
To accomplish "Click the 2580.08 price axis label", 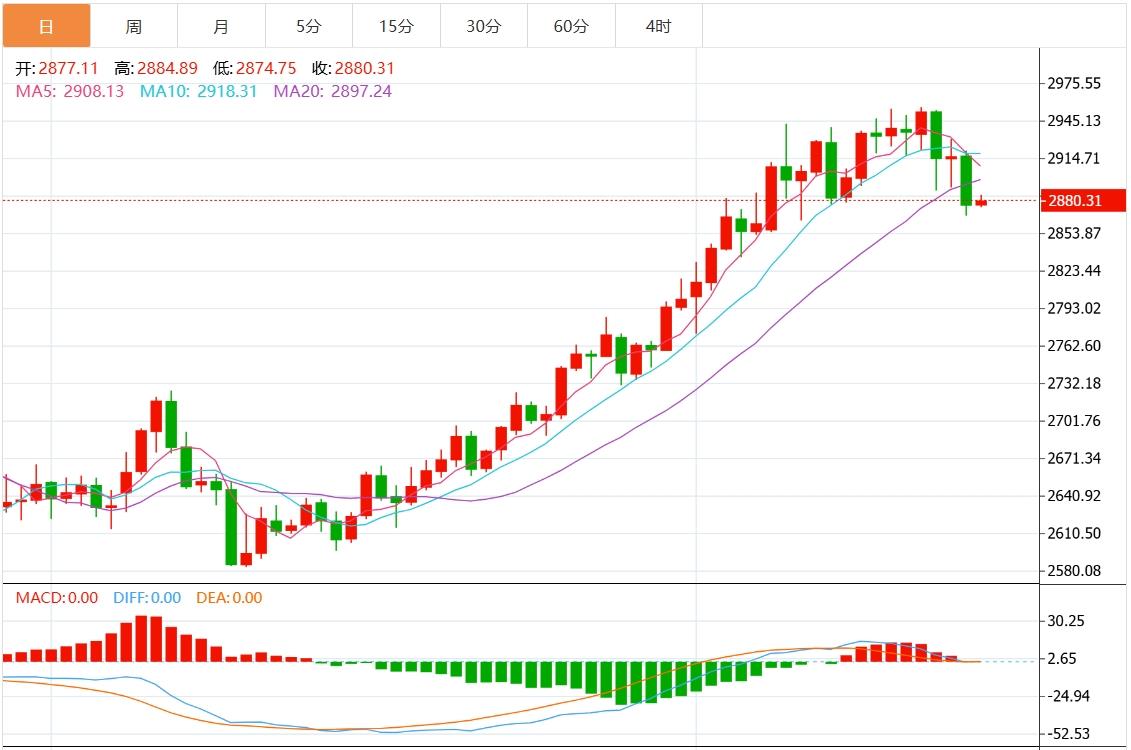I will point(1073,571).
